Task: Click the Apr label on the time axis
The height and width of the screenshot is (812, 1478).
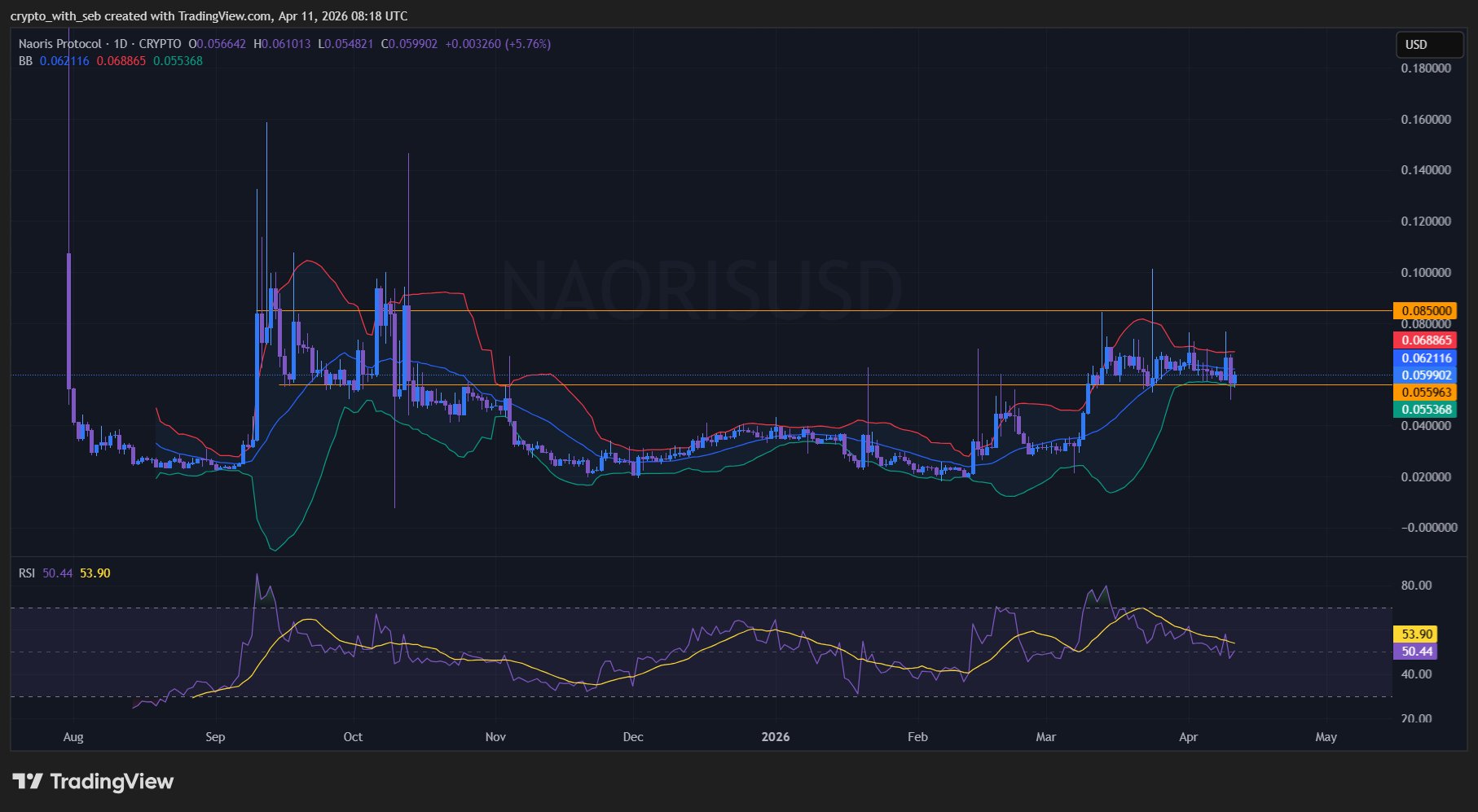Action: (1188, 737)
